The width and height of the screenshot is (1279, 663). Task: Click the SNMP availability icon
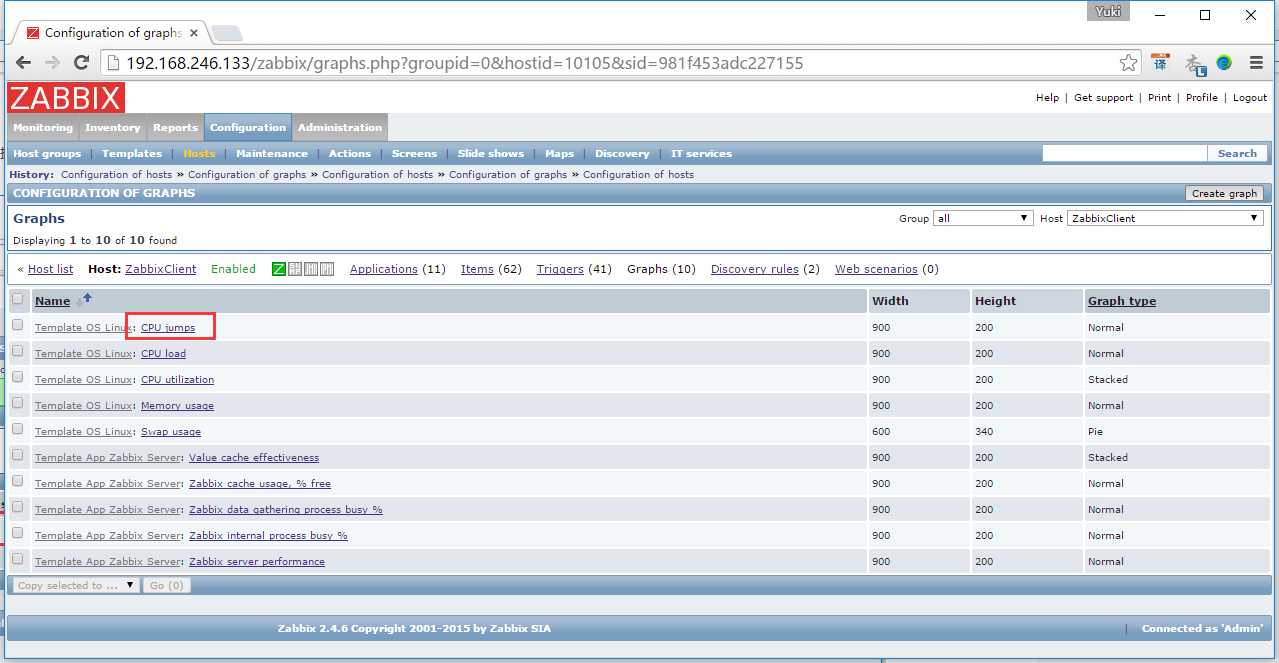coord(295,269)
